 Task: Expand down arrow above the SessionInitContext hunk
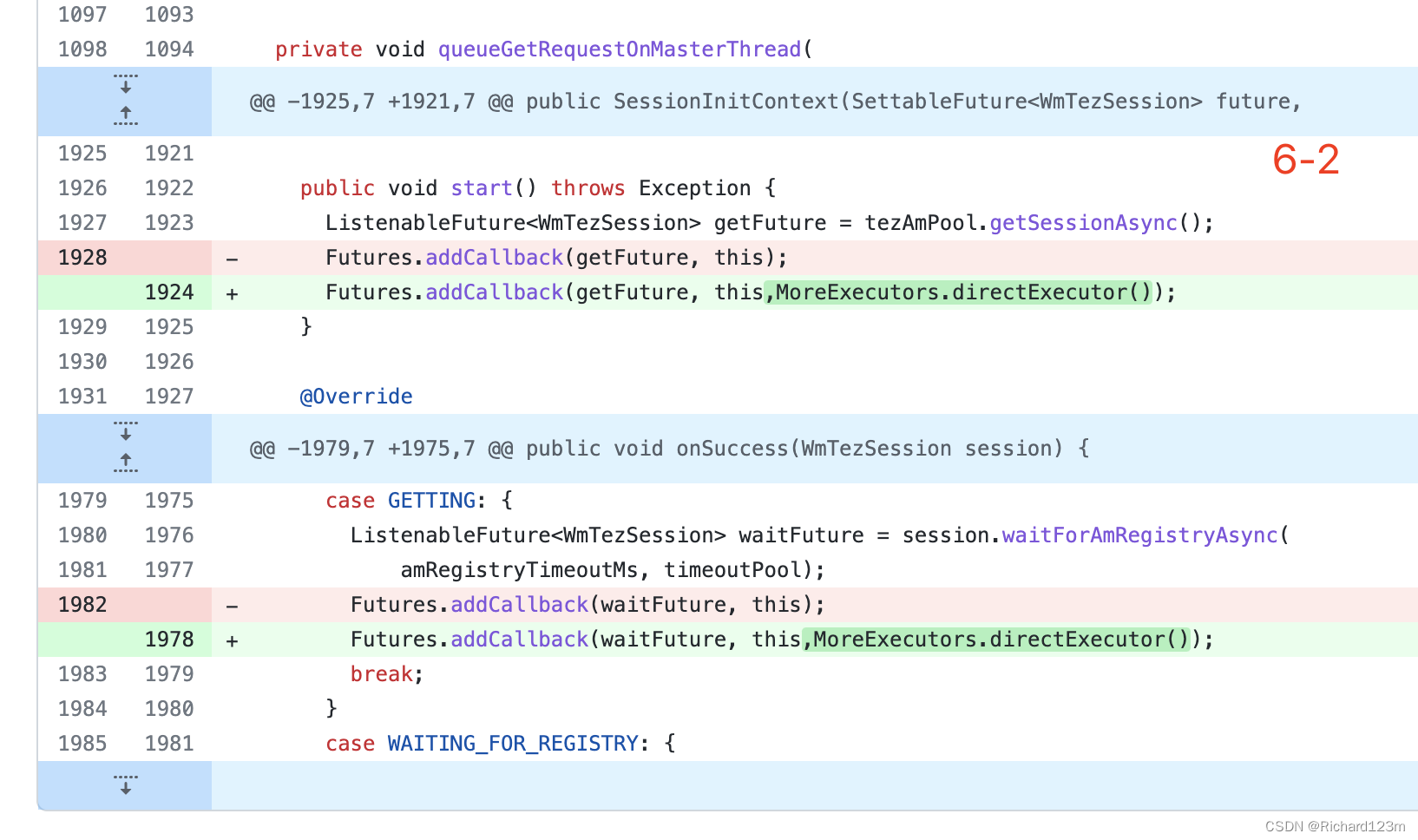tap(126, 84)
